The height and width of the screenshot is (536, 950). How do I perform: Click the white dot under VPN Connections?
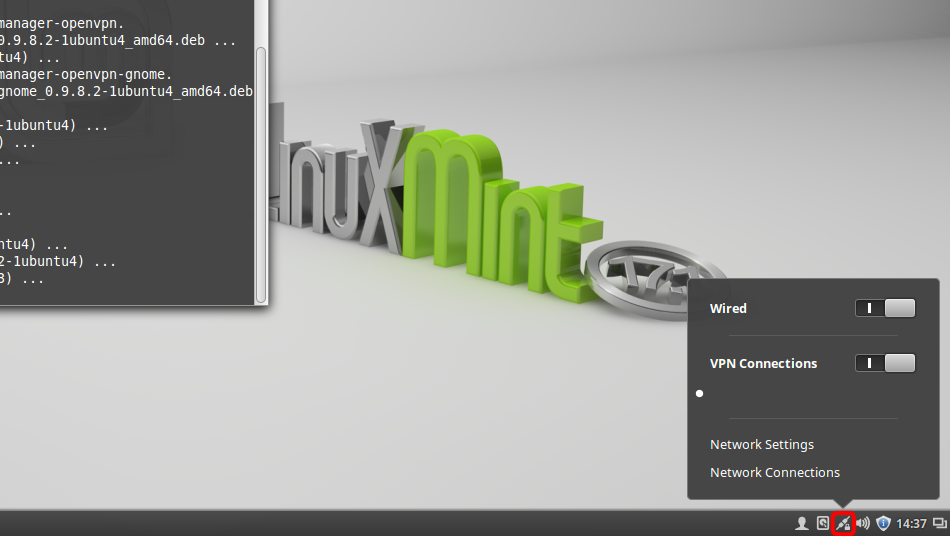[x=699, y=393]
